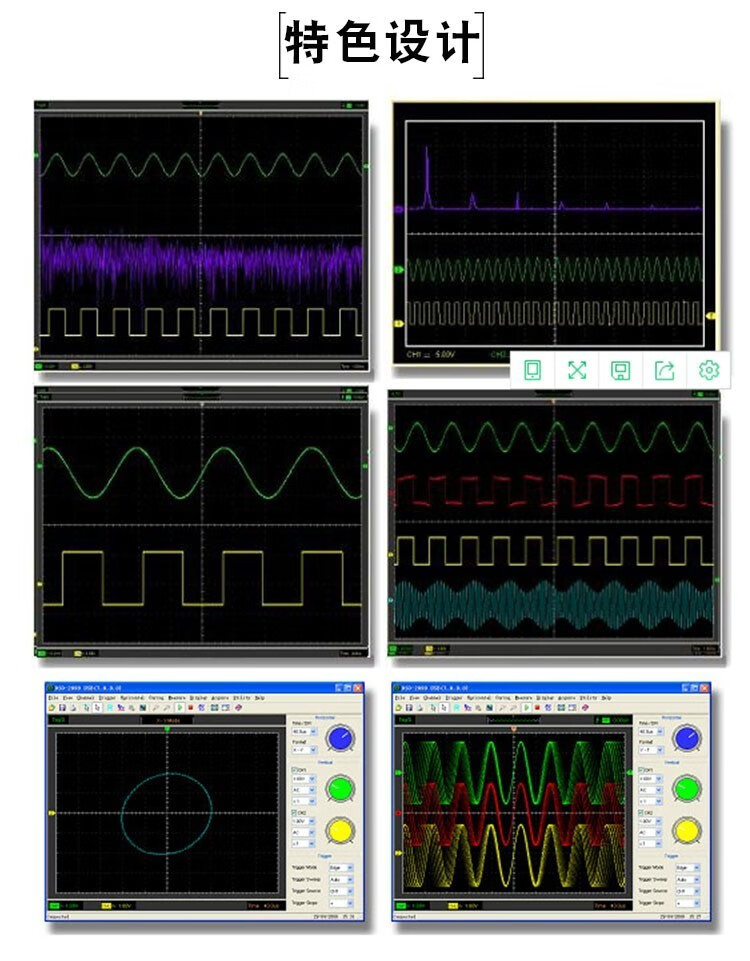
Task: Expand image to fullscreen with the arrows icon
Action: [577, 370]
